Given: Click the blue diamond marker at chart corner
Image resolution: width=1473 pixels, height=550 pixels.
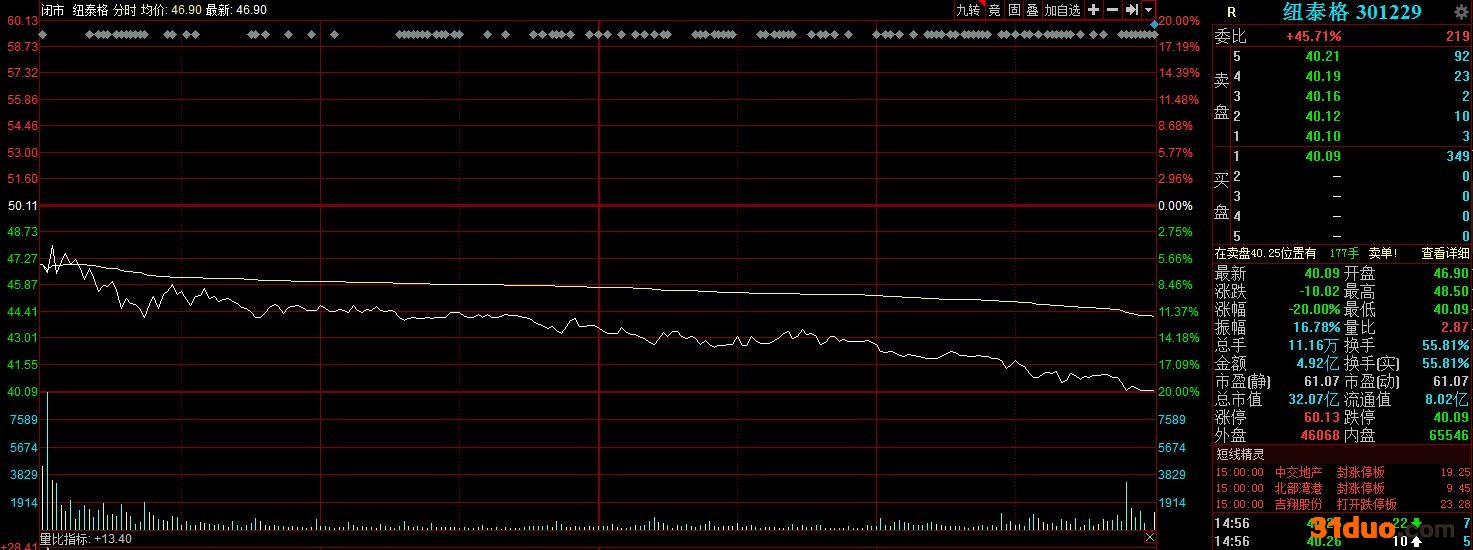Looking at the screenshot, I should point(1154,22).
